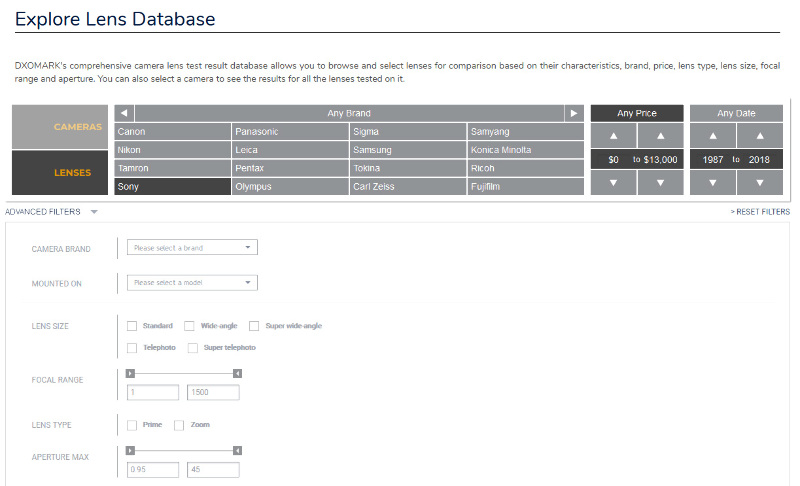This screenshot has width=800, height=486.
Task: Increase minimum price with up arrow
Action: [614, 136]
